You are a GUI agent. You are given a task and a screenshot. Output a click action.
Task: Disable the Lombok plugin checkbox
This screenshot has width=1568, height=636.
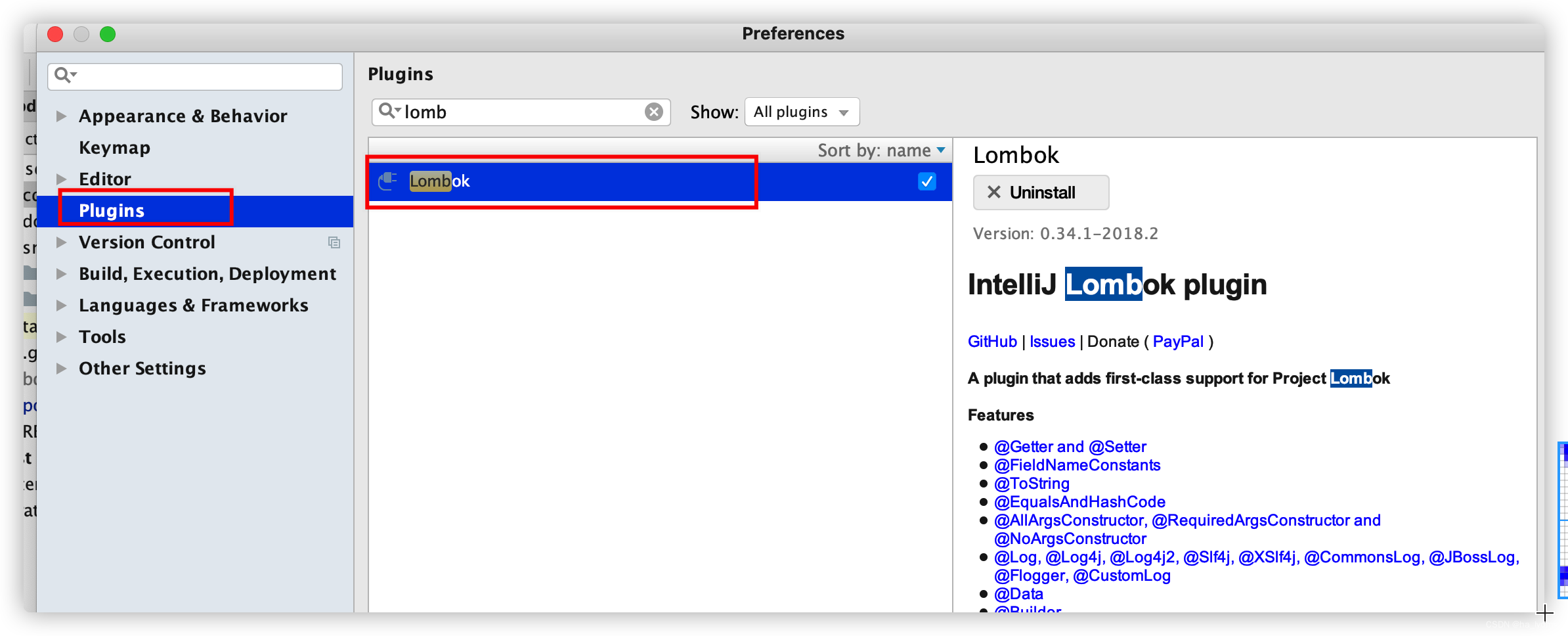point(926,181)
